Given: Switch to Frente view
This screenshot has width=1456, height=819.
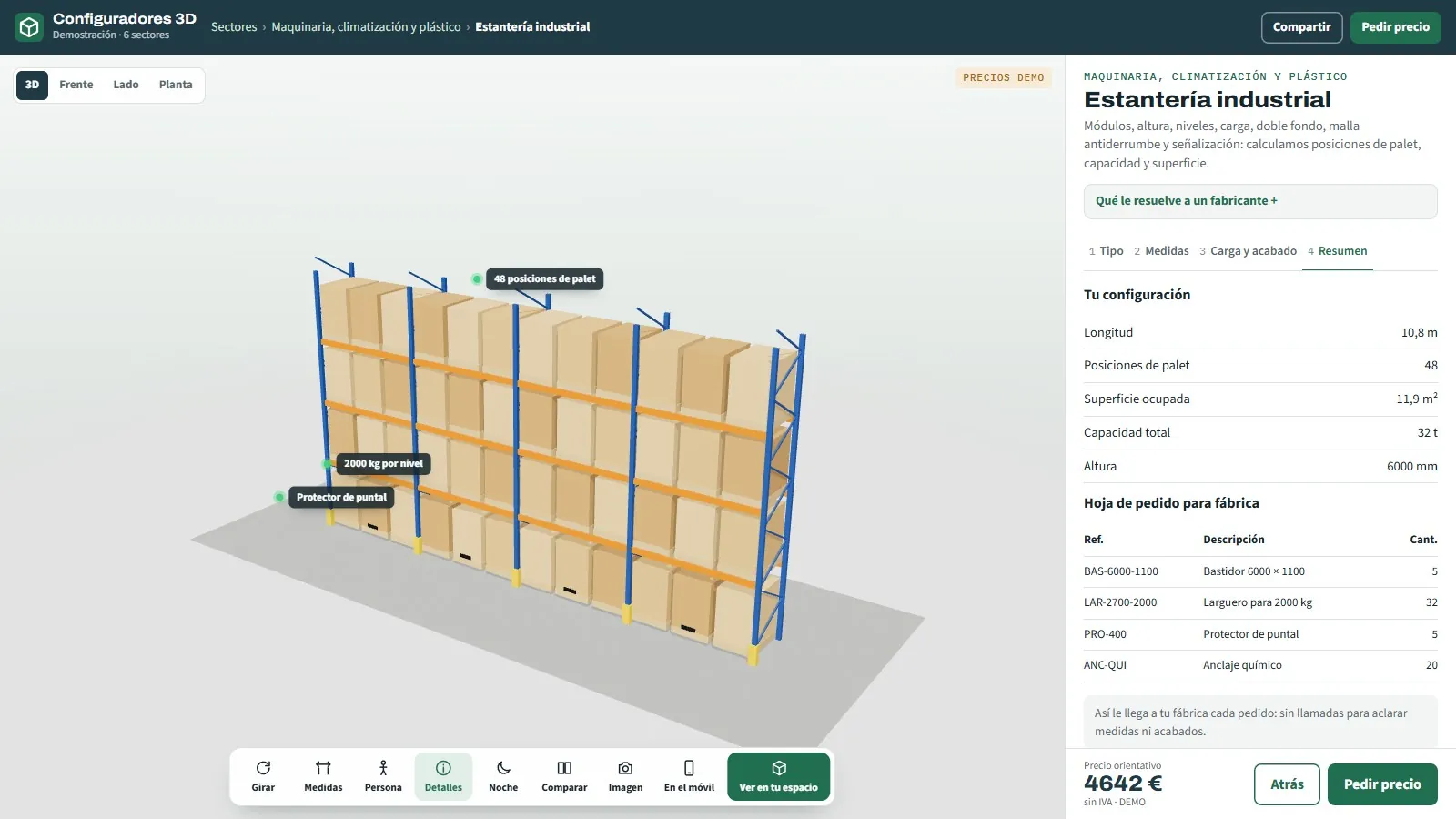Looking at the screenshot, I should 76,85.
